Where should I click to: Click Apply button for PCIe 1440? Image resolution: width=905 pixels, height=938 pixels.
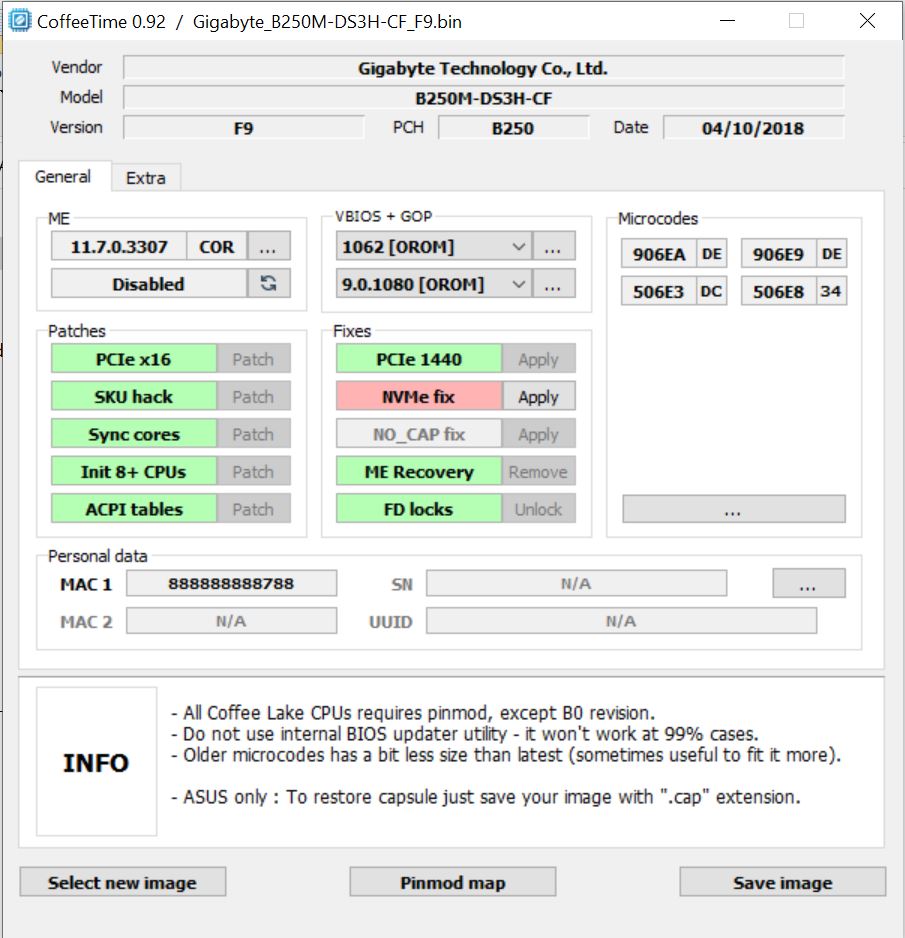pos(539,359)
